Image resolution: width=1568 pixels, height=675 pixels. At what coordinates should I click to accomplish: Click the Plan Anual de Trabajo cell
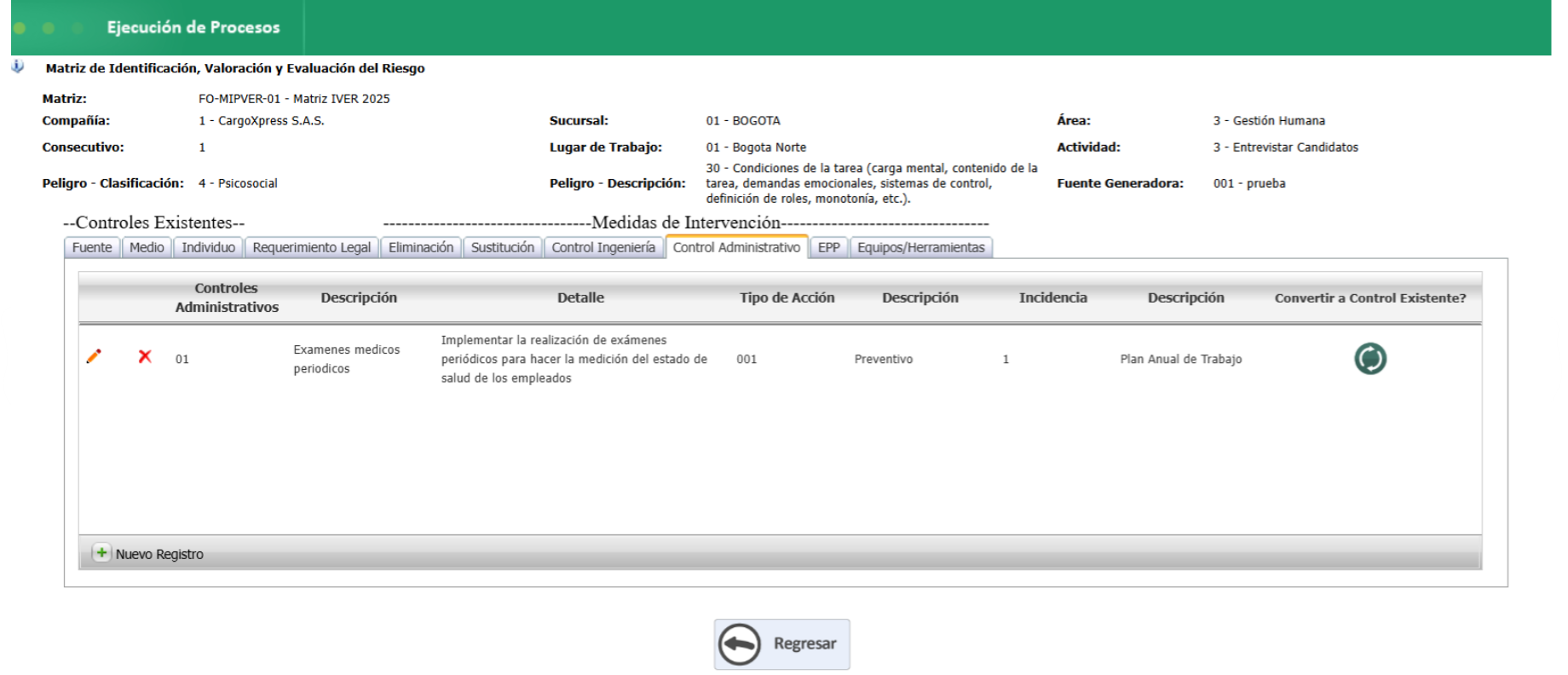click(1181, 359)
